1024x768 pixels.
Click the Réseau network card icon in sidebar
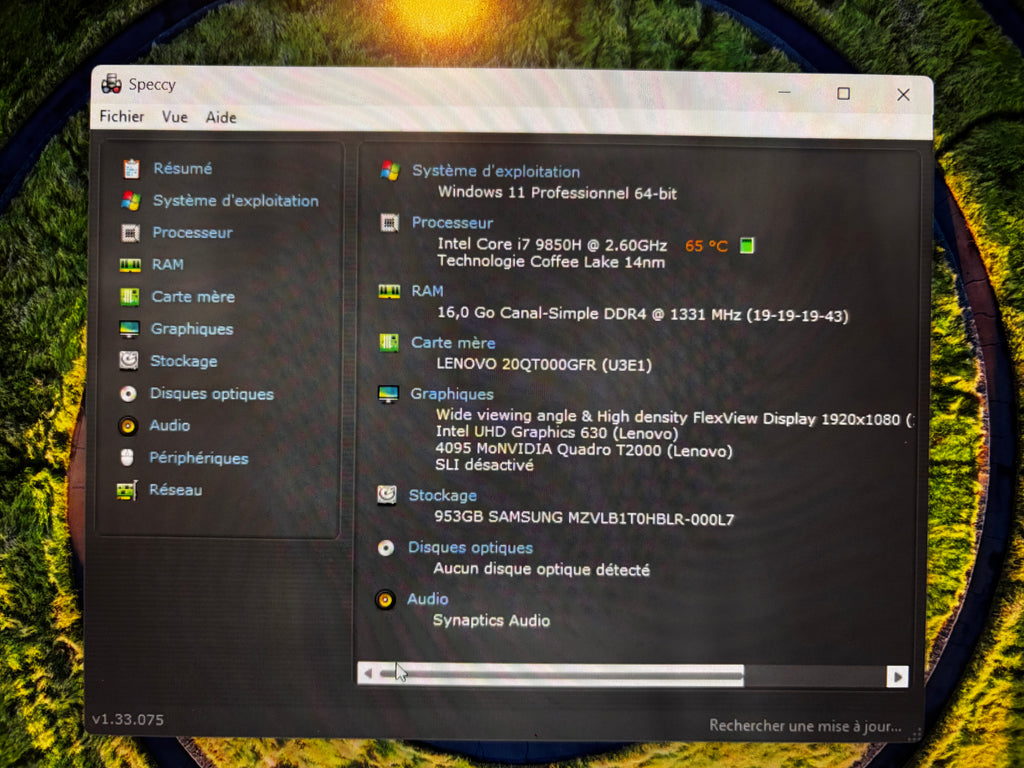click(127, 490)
